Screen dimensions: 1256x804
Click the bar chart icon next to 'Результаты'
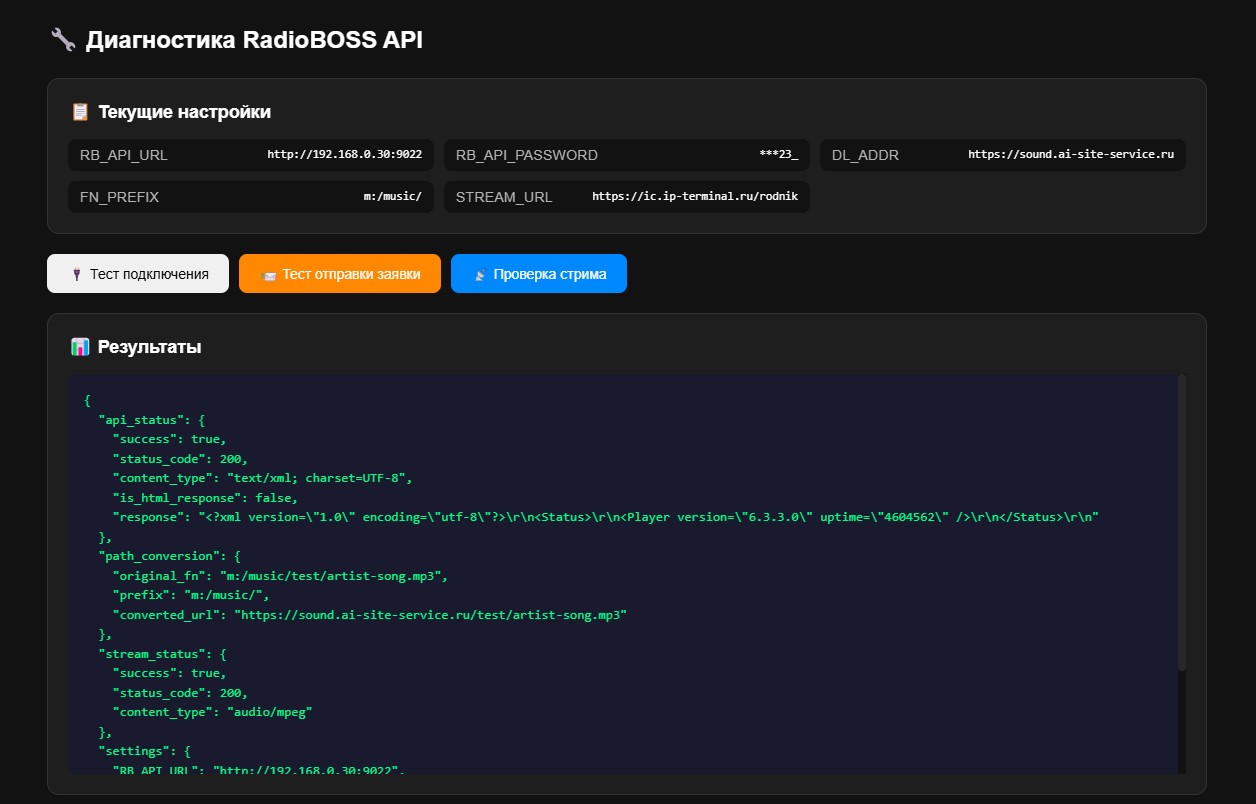[x=80, y=347]
